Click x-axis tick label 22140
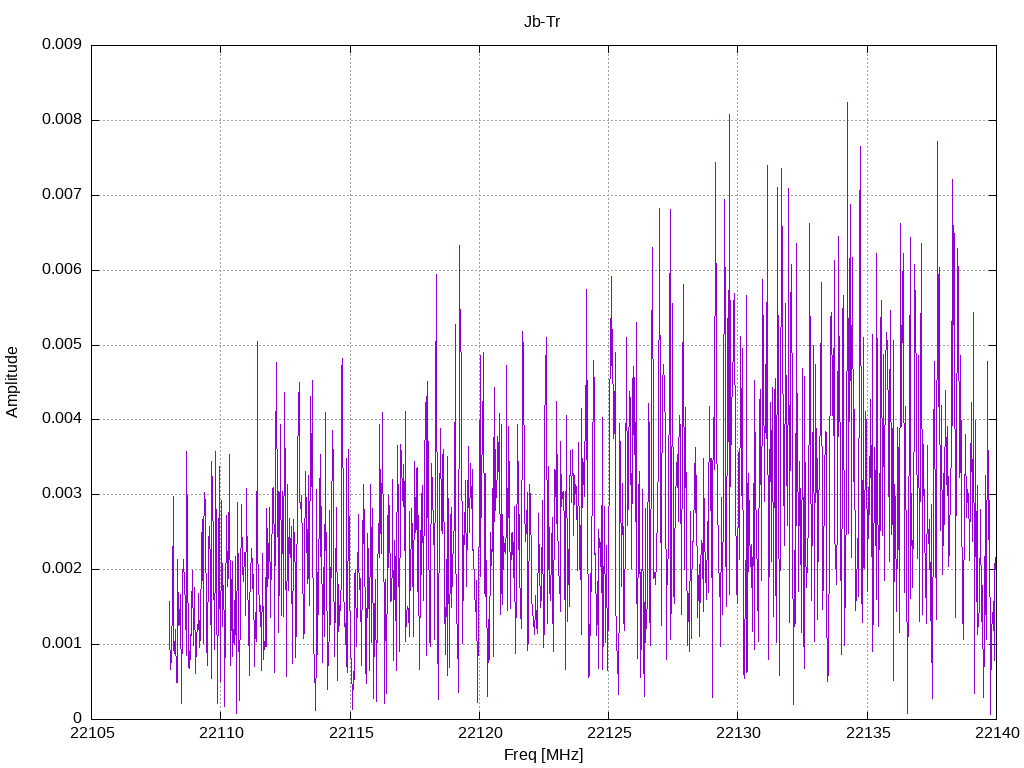The width and height of the screenshot is (1024, 768). click(997, 733)
